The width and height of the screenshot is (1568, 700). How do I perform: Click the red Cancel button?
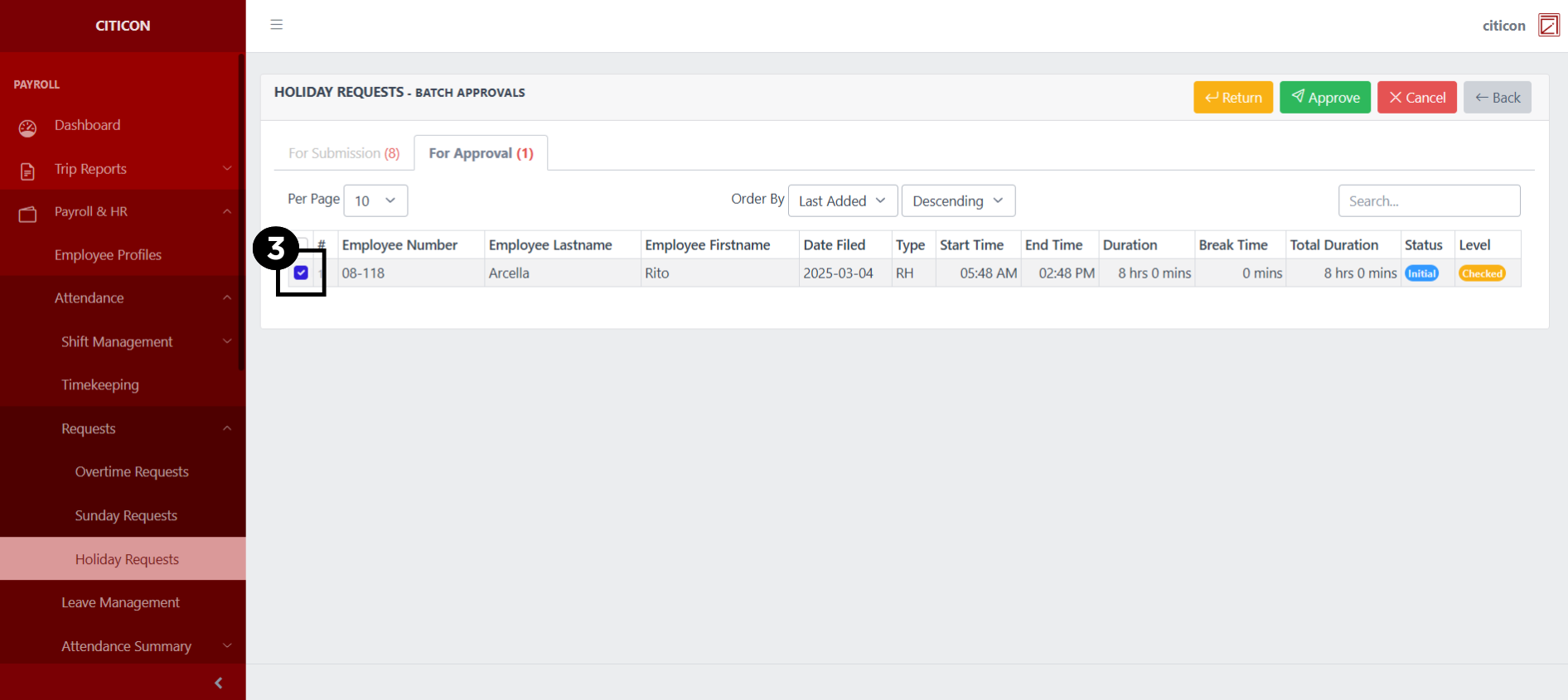pyautogui.click(x=1416, y=98)
